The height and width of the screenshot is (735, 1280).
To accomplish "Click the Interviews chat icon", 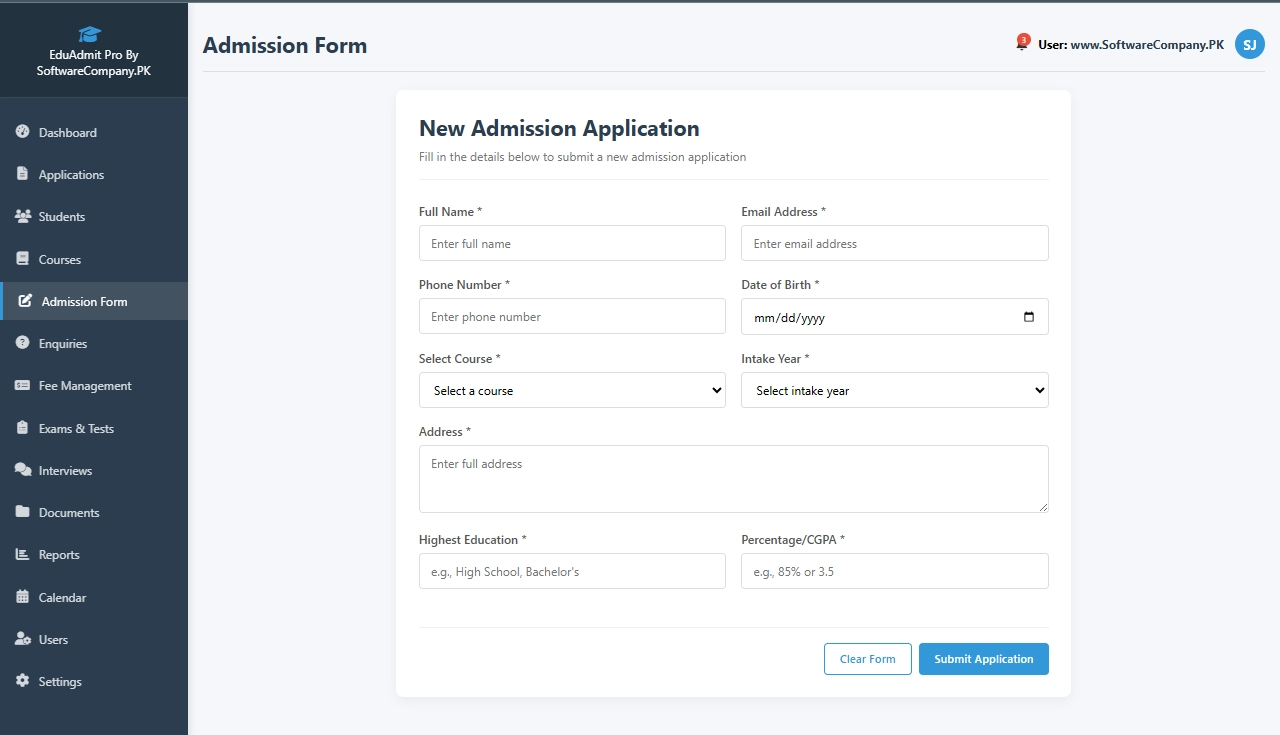I will [x=22, y=470].
